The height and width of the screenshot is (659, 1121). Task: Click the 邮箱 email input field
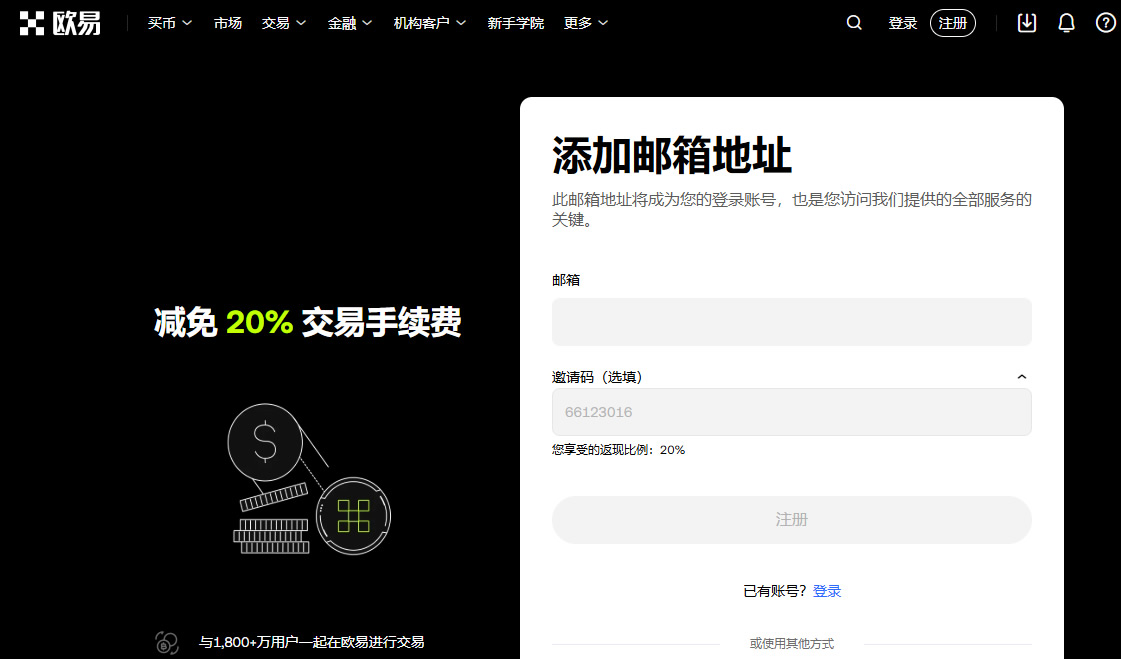click(791, 321)
